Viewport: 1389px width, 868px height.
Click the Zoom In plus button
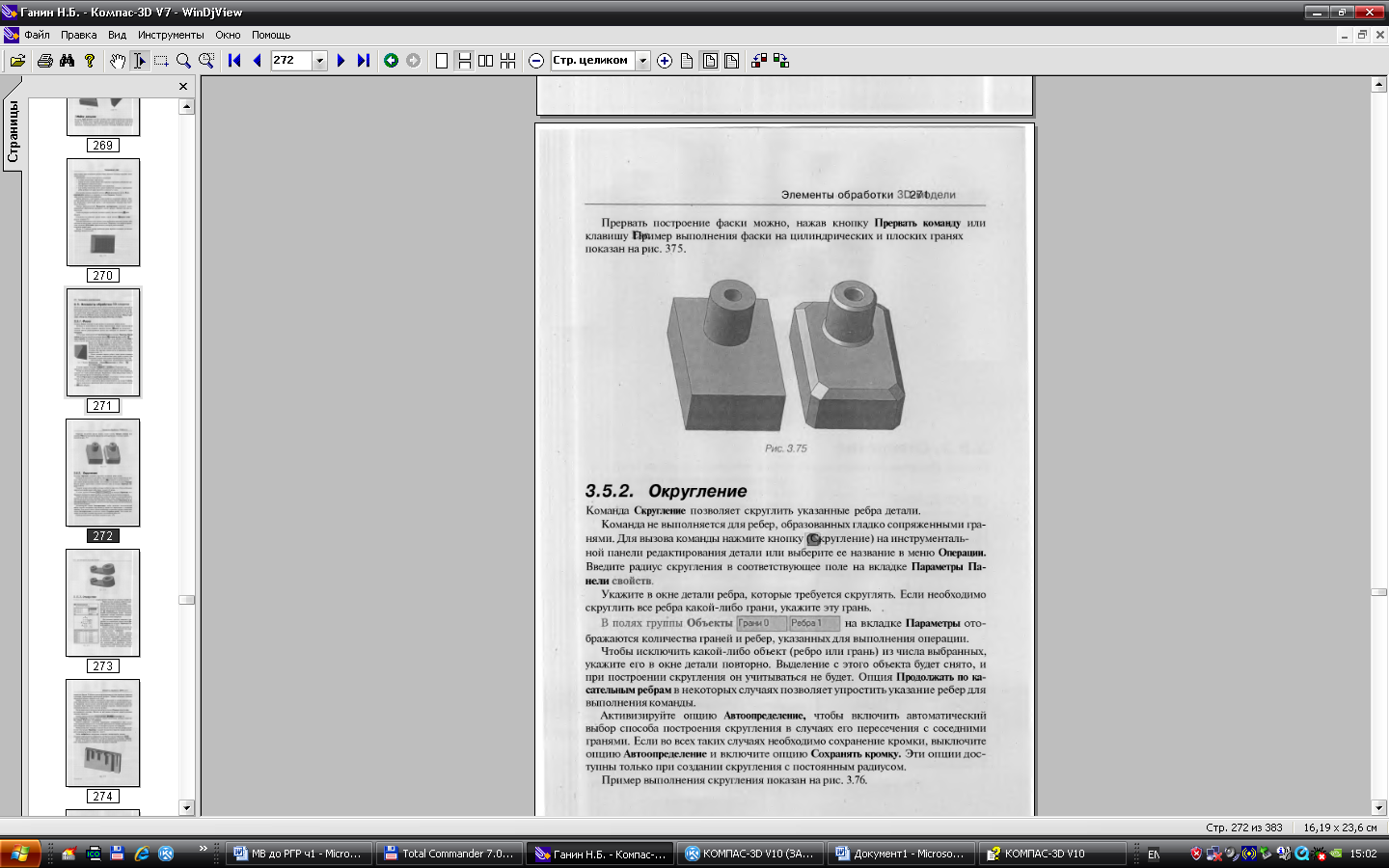point(665,61)
